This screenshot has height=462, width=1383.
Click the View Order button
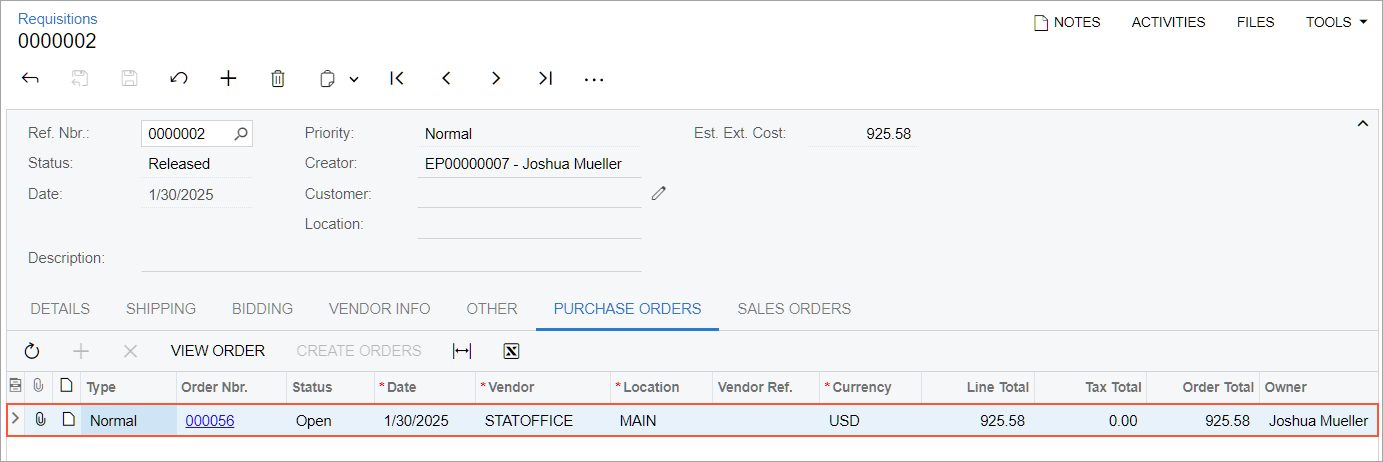[x=218, y=351]
